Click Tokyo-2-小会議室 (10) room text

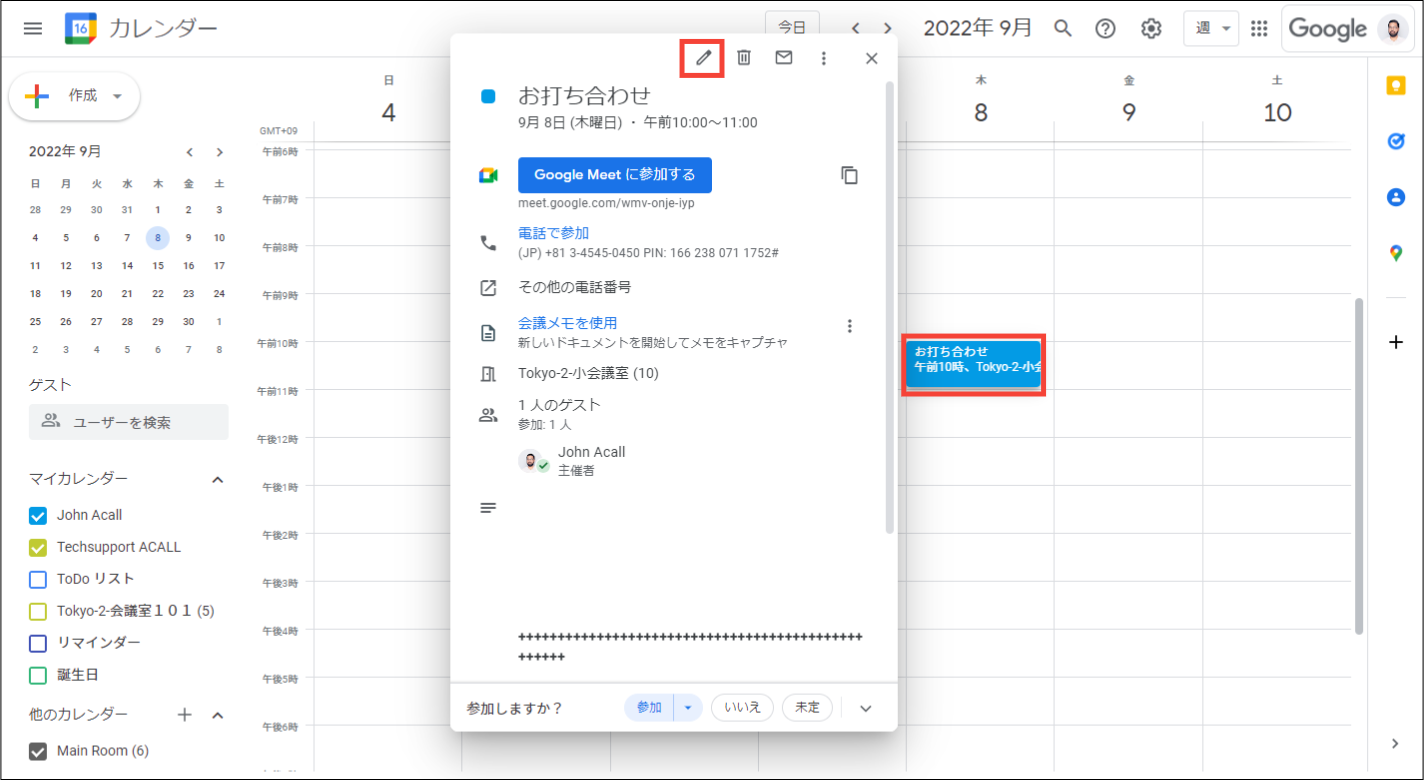[588, 374]
